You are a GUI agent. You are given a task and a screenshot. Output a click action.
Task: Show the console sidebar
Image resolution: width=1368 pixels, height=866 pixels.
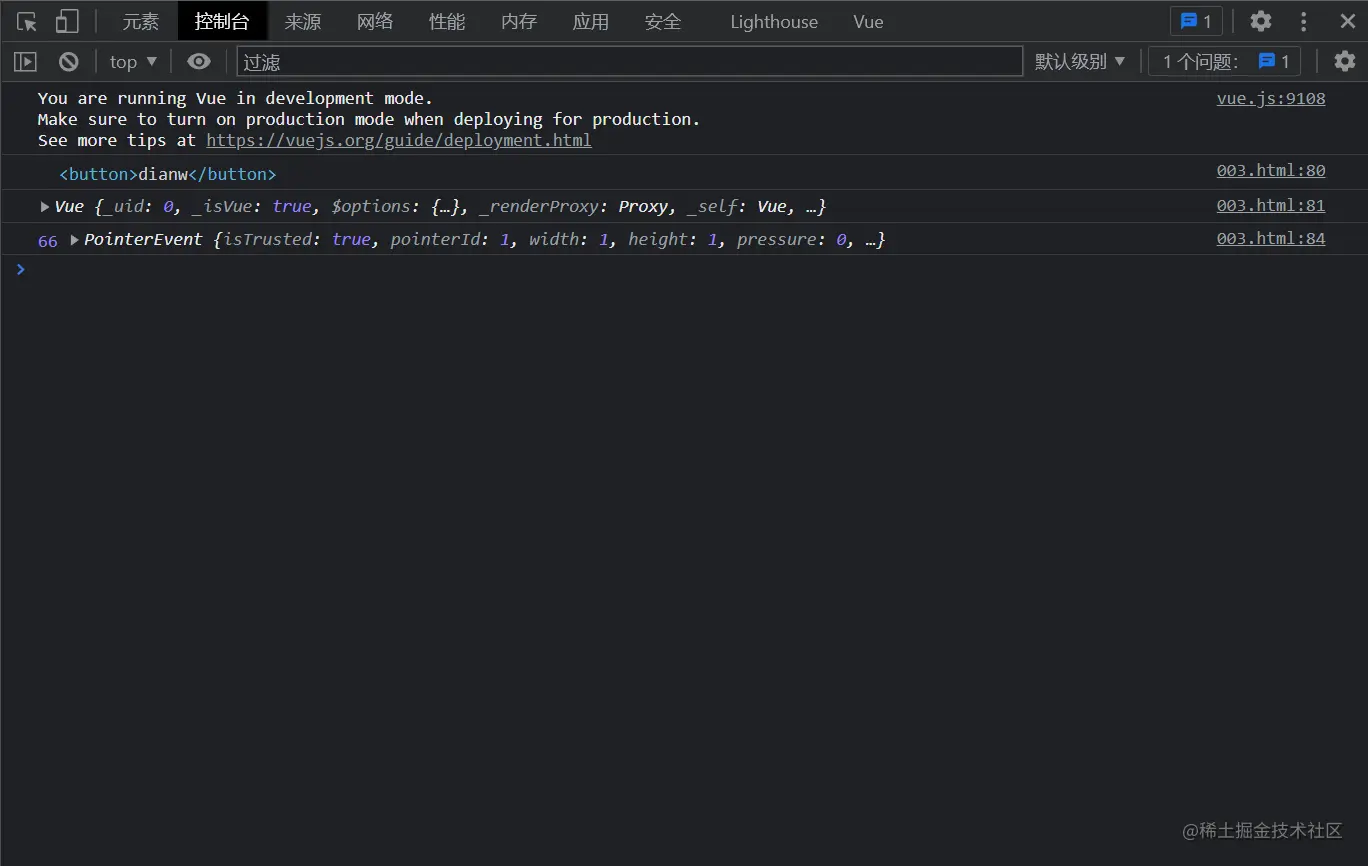(x=25, y=61)
